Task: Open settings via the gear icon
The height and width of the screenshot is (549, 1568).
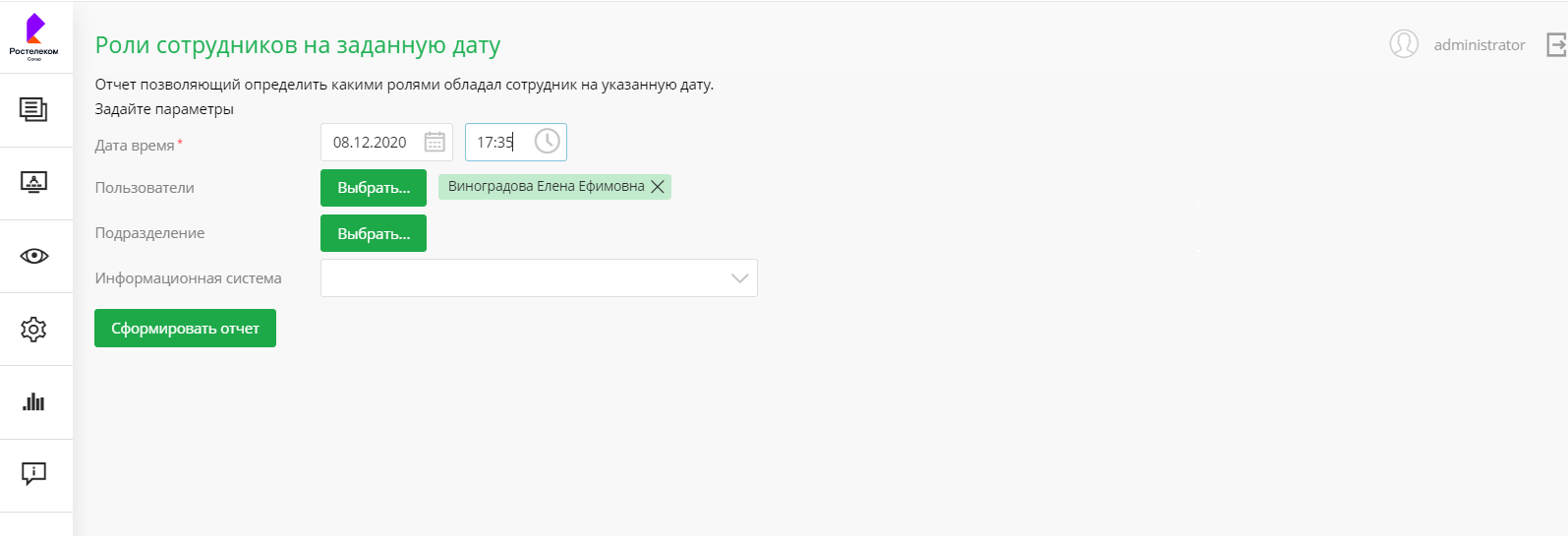Action: pyautogui.click(x=33, y=329)
